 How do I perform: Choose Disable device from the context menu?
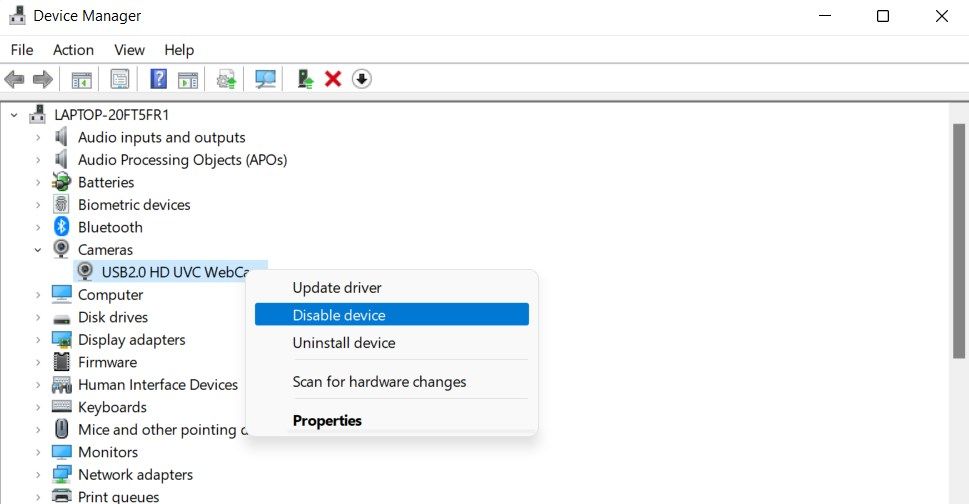click(x=338, y=315)
